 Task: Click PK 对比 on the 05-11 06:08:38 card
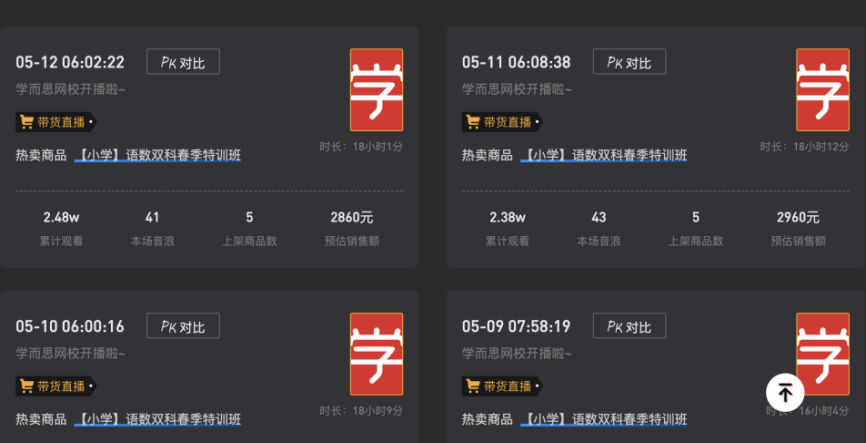(629, 61)
